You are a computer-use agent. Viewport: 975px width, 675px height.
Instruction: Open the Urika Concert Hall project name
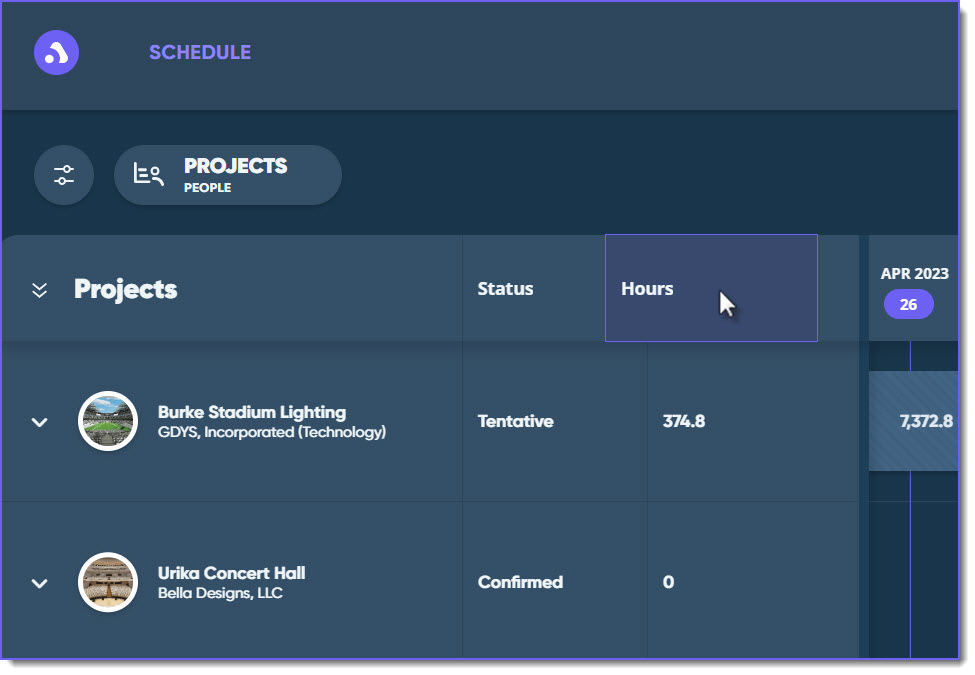click(x=231, y=573)
